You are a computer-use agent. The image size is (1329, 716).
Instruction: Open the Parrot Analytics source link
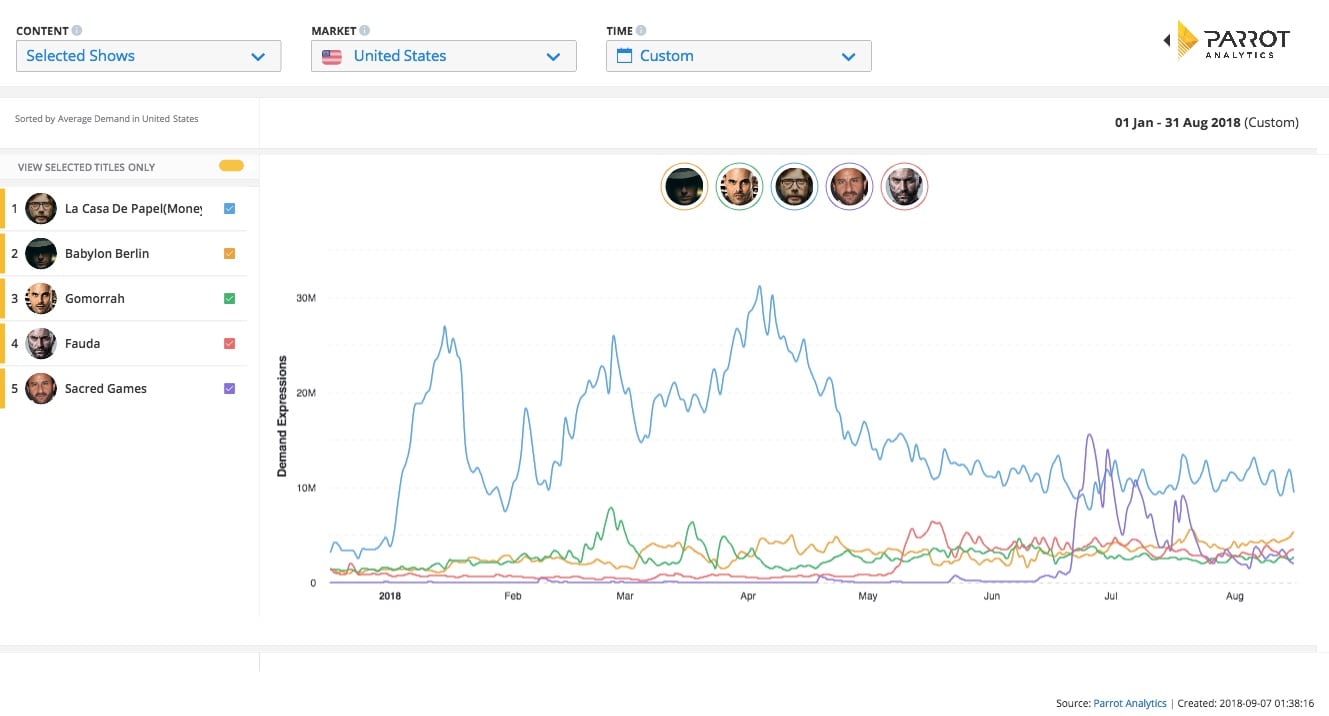[1130, 704]
